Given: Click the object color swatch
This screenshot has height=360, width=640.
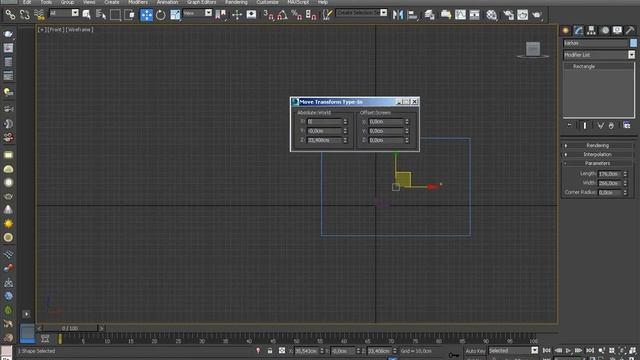Looking at the screenshot, I should click(633, 43).
